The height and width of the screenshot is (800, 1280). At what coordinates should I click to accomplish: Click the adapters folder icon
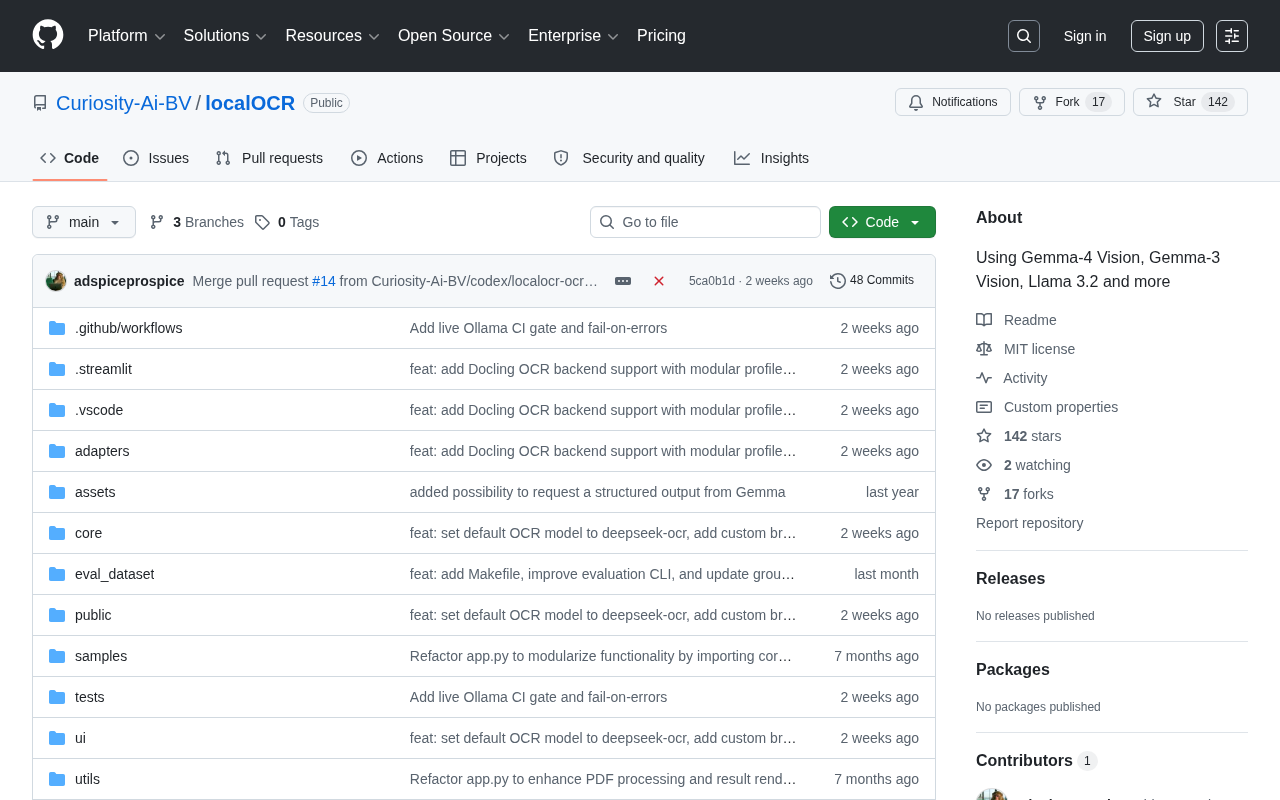[x=57, y=451]
